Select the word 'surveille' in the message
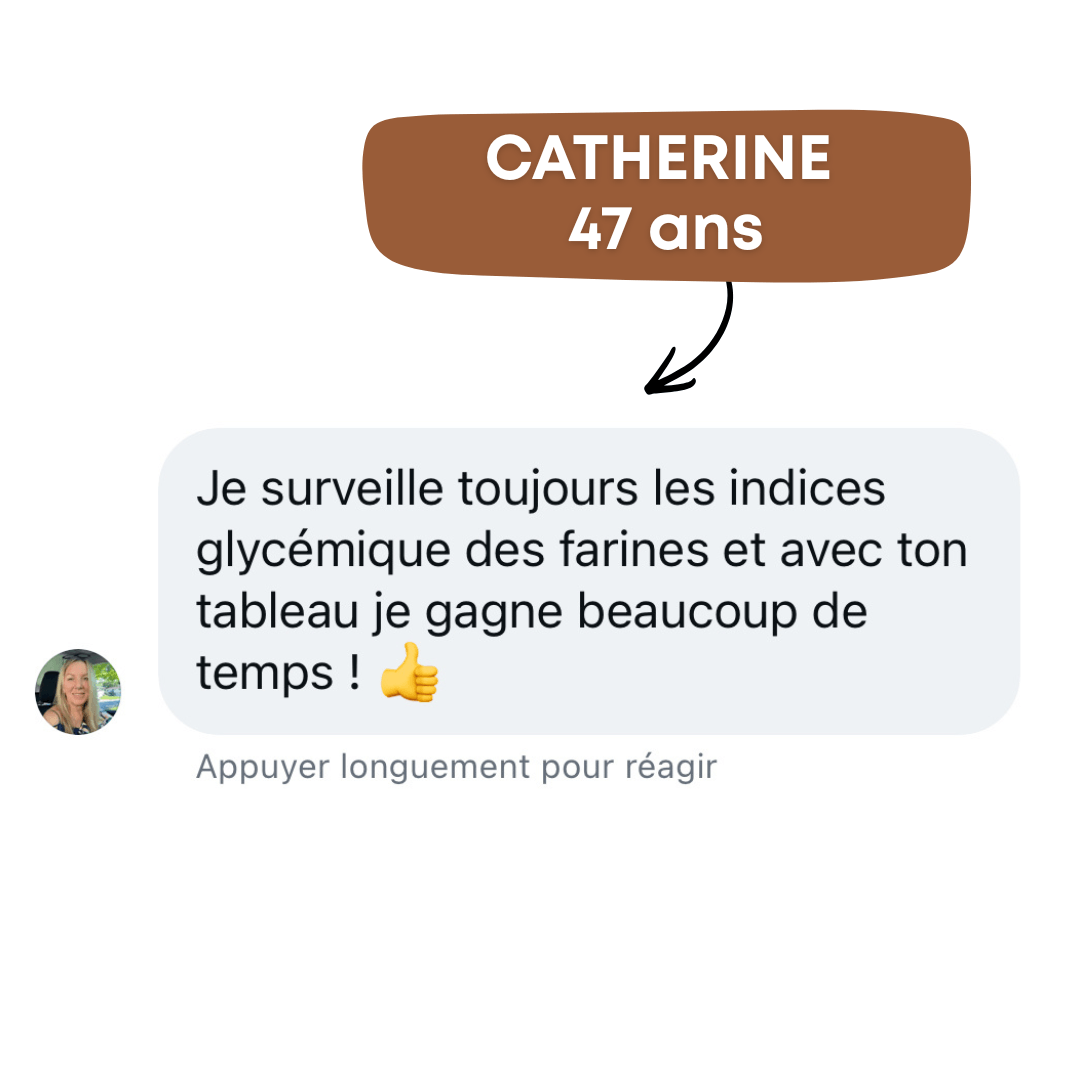 click(x=352, y=488)
